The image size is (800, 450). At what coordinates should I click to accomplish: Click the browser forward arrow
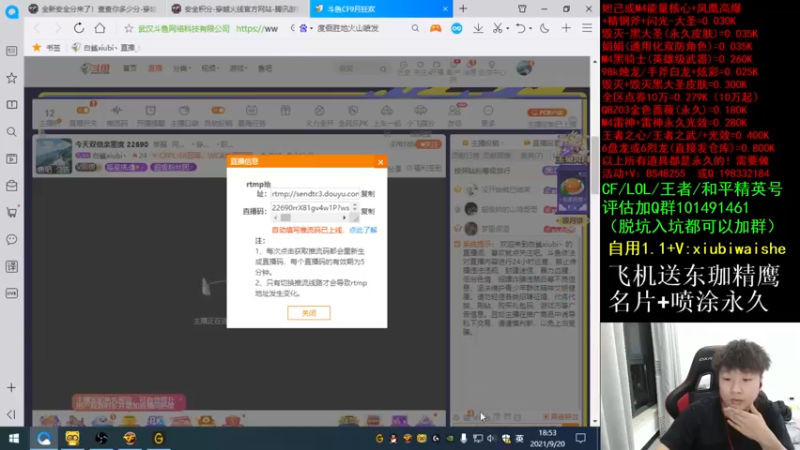(57, 29)
